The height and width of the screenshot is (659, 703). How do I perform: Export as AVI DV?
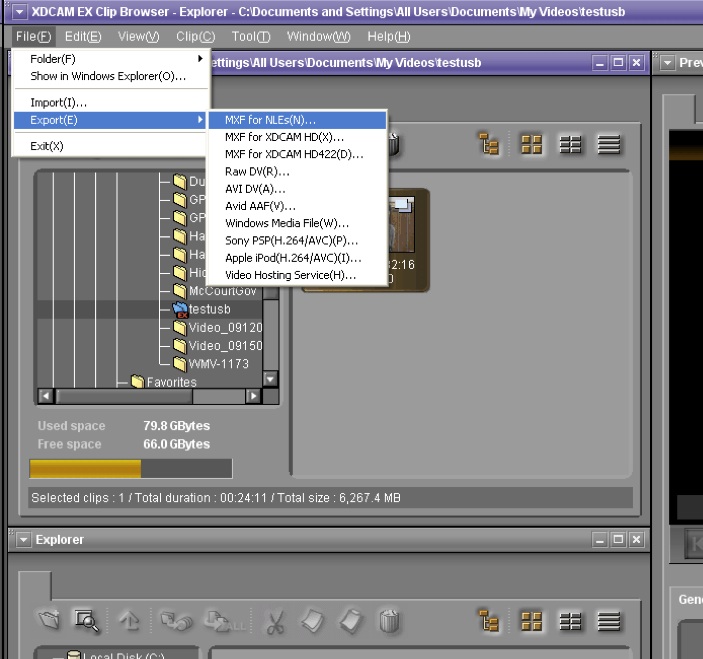point(297,189)
